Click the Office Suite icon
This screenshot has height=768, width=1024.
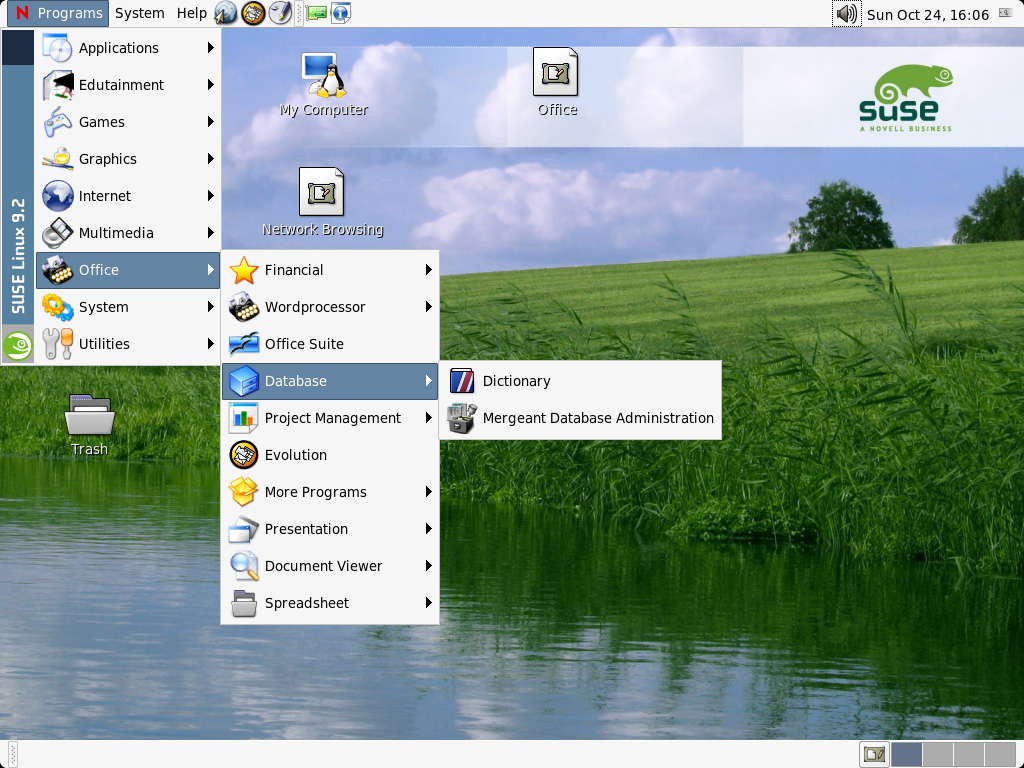pyautogui.click(x=244, y=344)
